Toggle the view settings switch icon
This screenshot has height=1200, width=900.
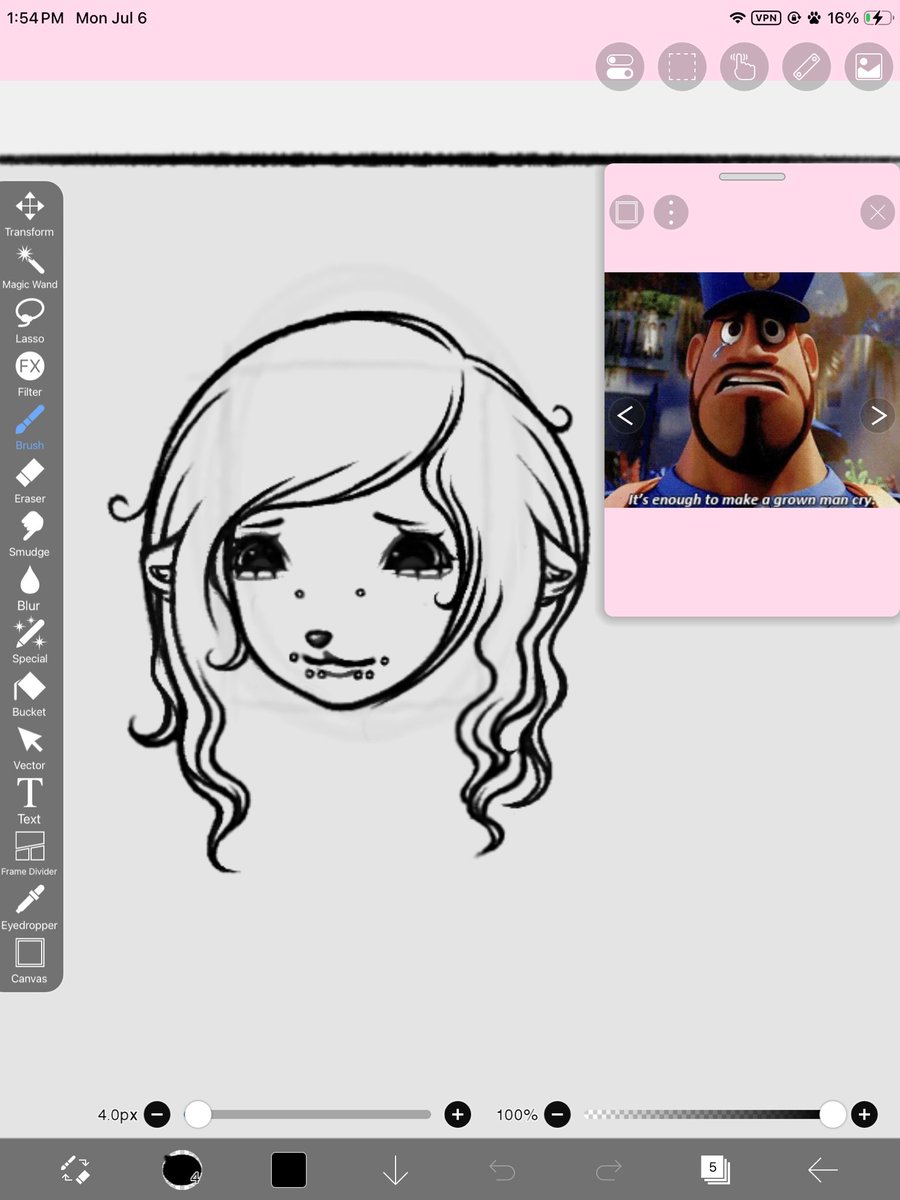click(620, 67)
